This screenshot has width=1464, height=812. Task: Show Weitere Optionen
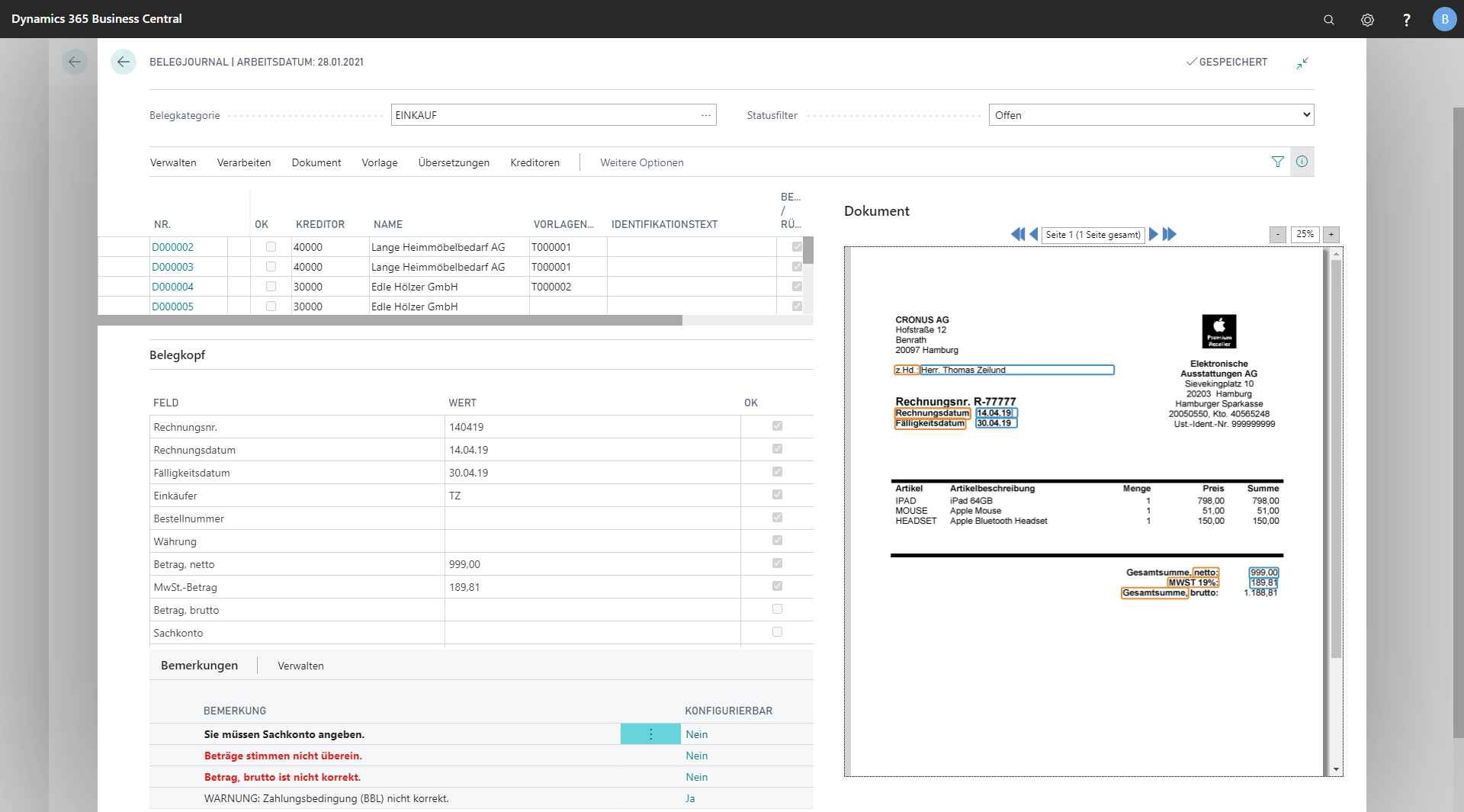point(642,162)
